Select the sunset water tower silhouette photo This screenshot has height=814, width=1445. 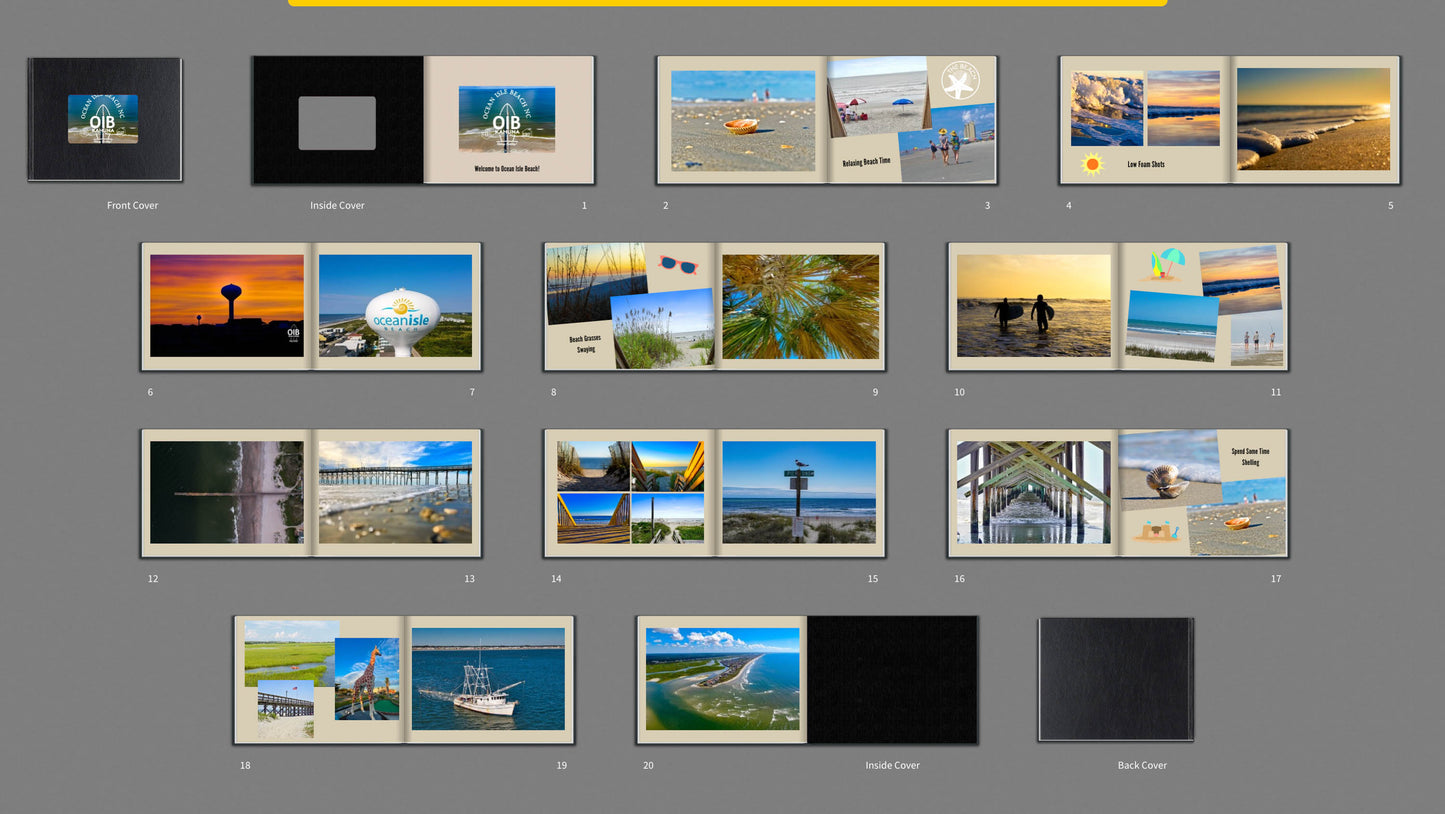coord(227,305)
